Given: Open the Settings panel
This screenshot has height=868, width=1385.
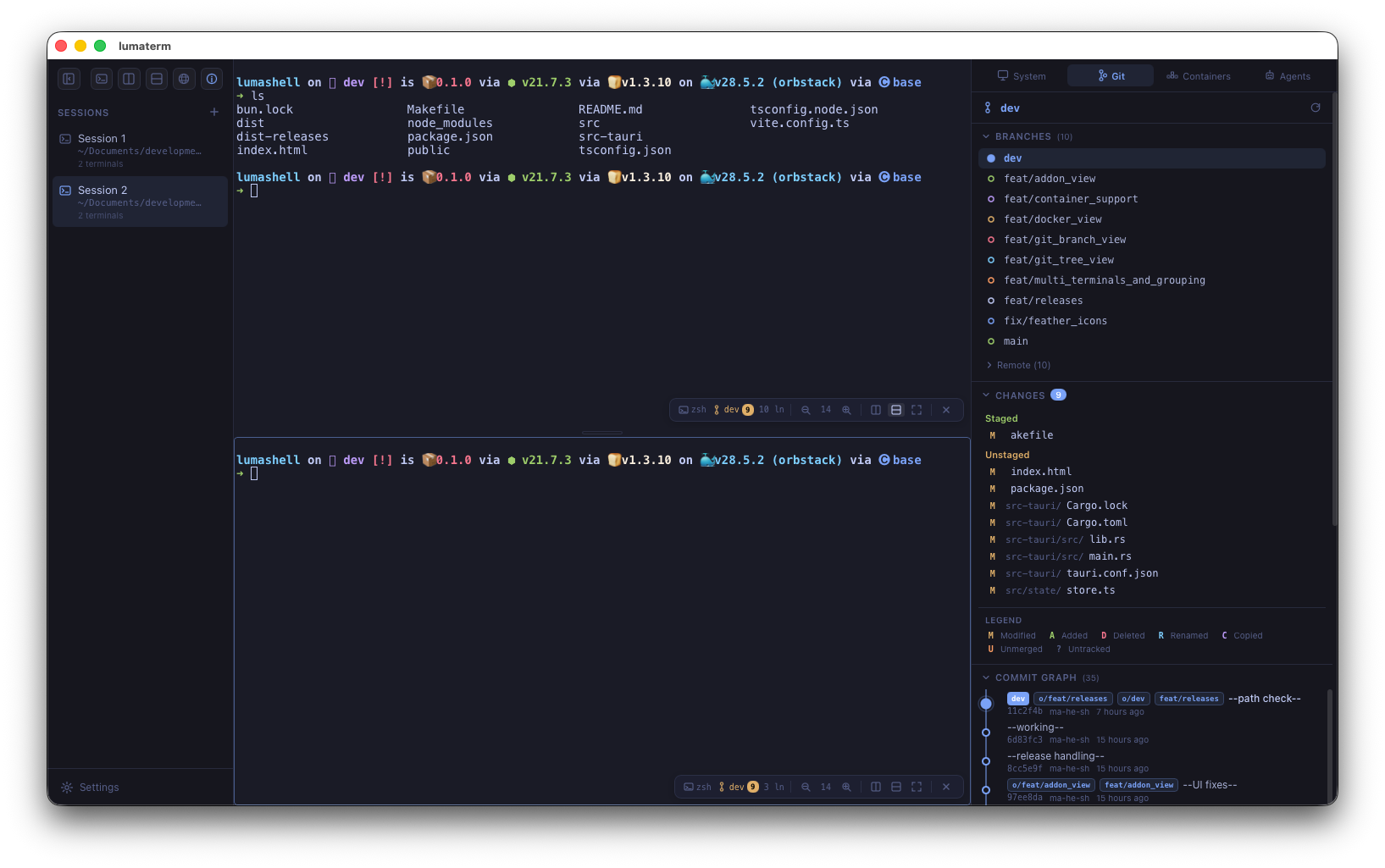Looking at the screenshot, I should 90,787.
